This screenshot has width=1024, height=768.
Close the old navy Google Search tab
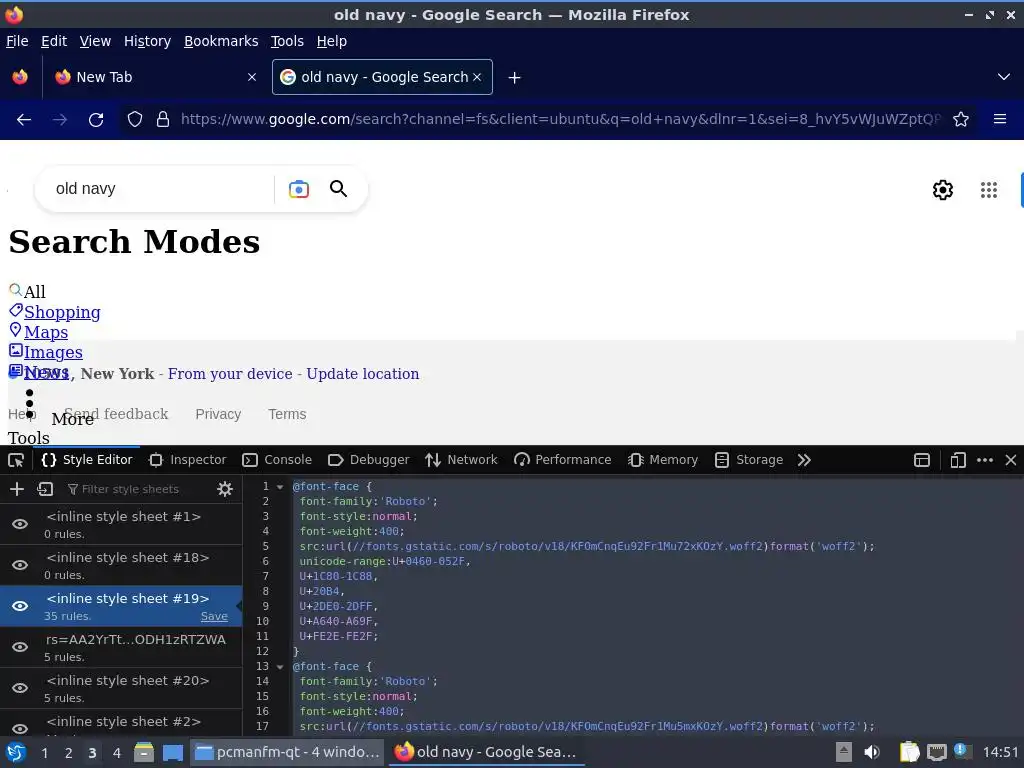pos(477,77)
